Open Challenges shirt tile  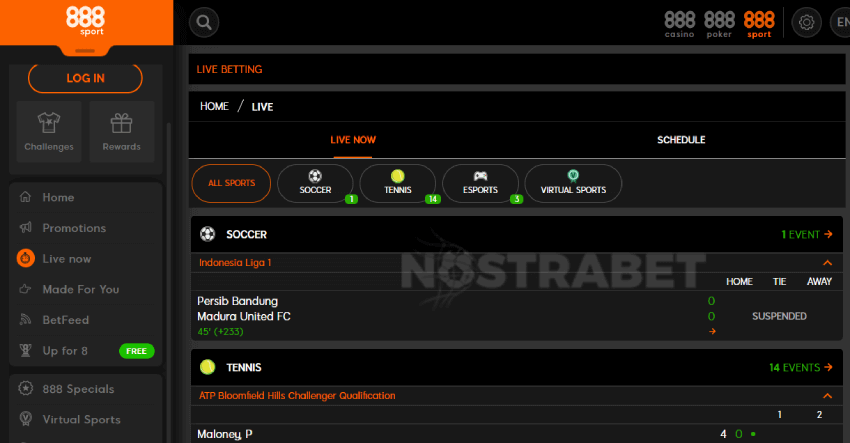click(x=49, y=132)
